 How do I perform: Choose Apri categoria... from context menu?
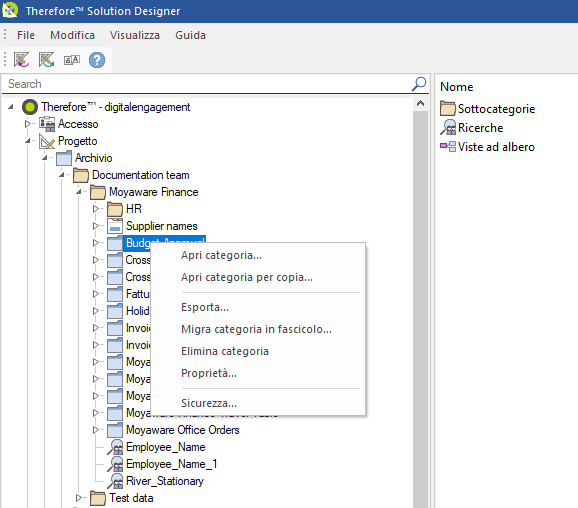point(258,255)
